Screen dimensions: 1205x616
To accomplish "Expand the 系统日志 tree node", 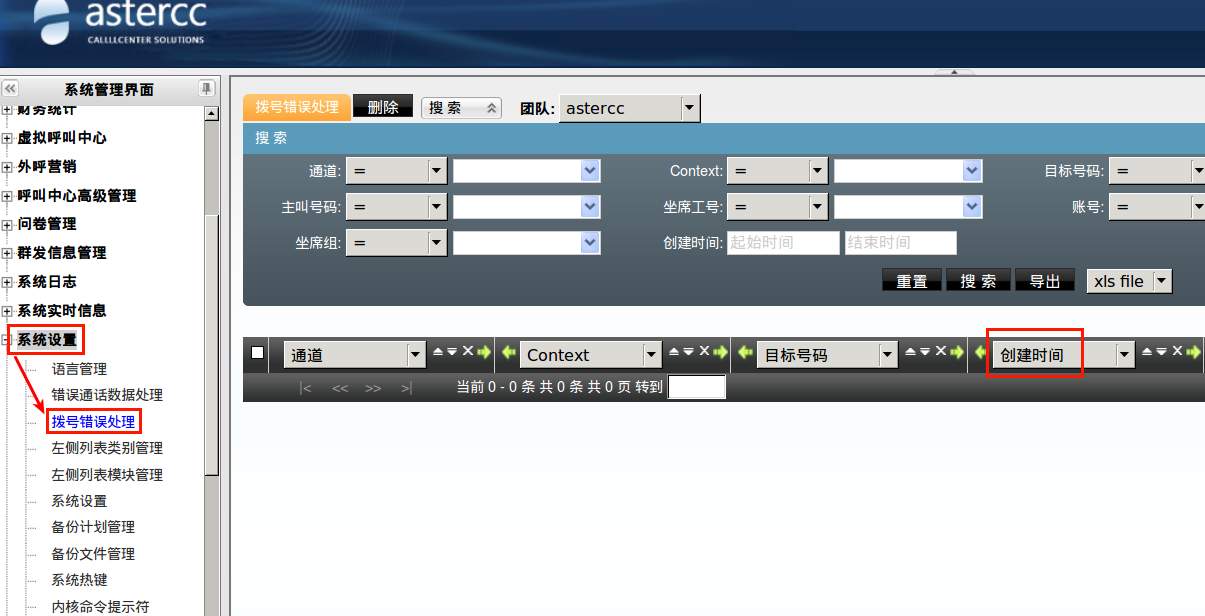I will 7,282.
